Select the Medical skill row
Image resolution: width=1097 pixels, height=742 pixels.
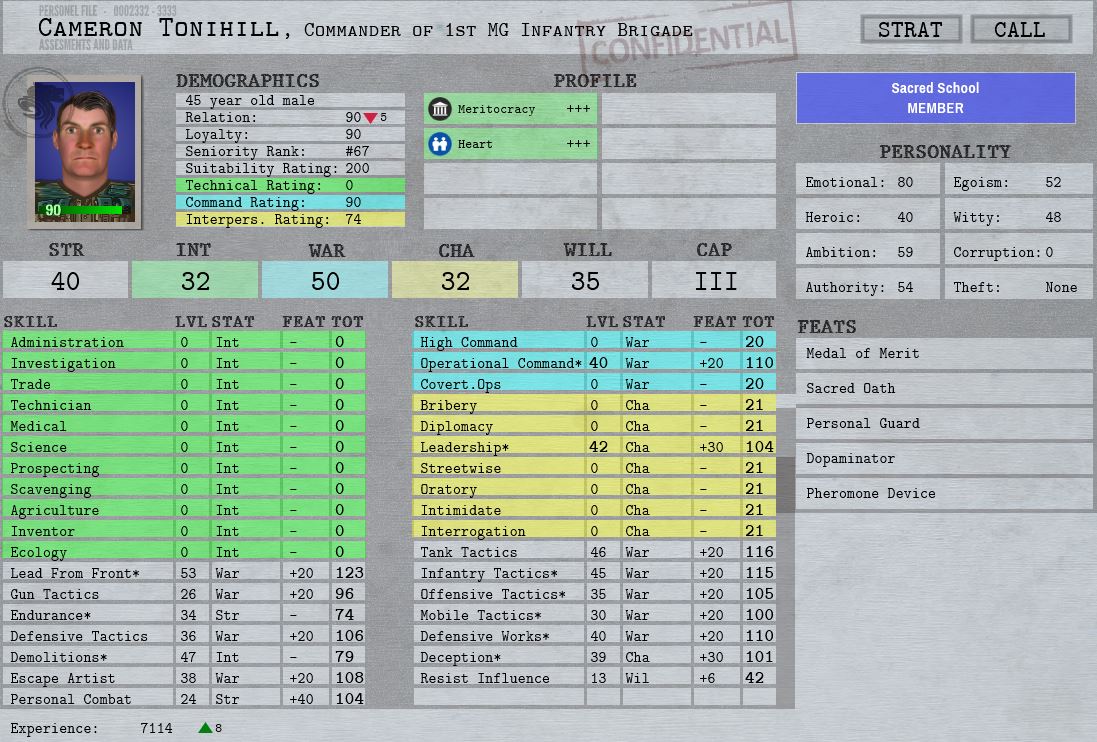[x=184, y=426]
